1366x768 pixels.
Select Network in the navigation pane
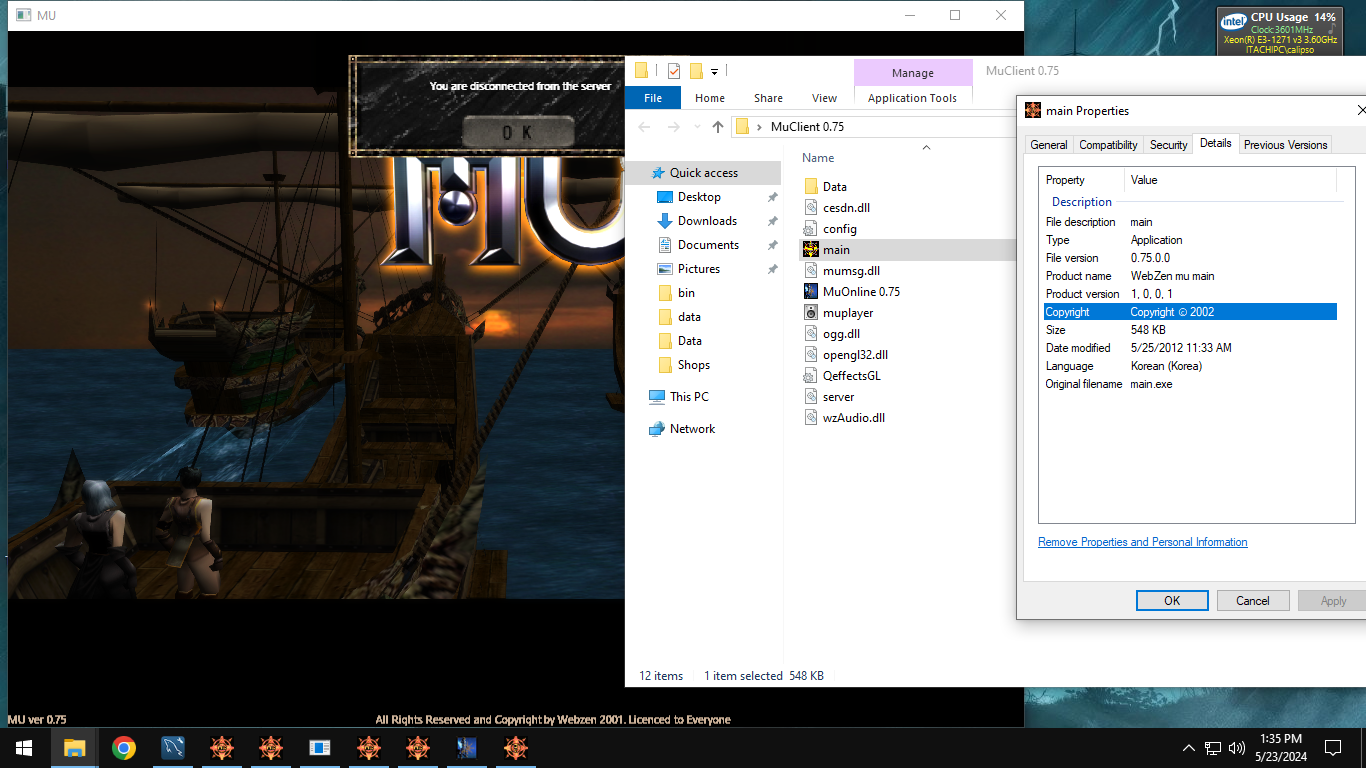tap(692, 429)
